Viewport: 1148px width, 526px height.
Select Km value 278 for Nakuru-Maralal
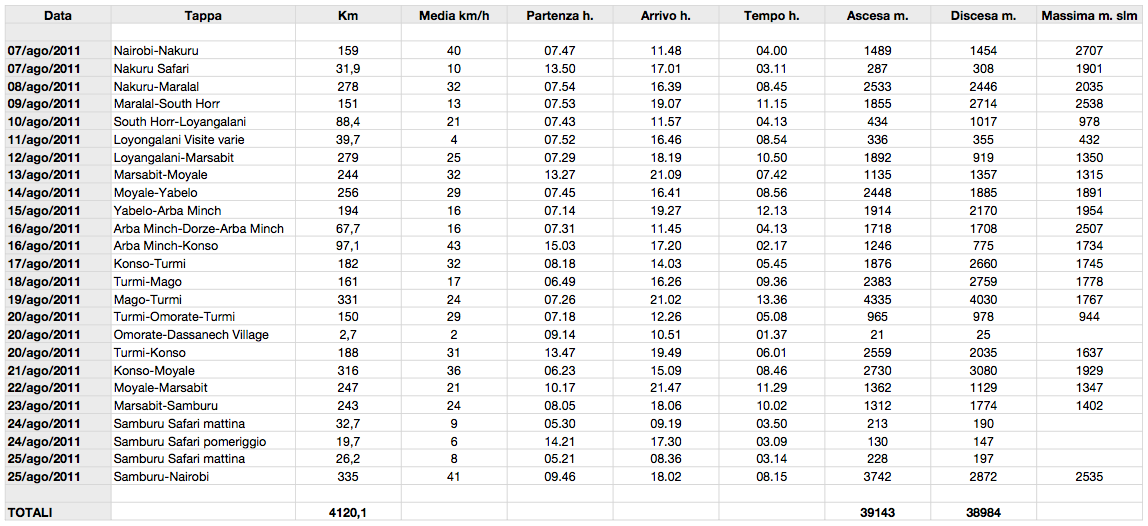tap(348, 86)
